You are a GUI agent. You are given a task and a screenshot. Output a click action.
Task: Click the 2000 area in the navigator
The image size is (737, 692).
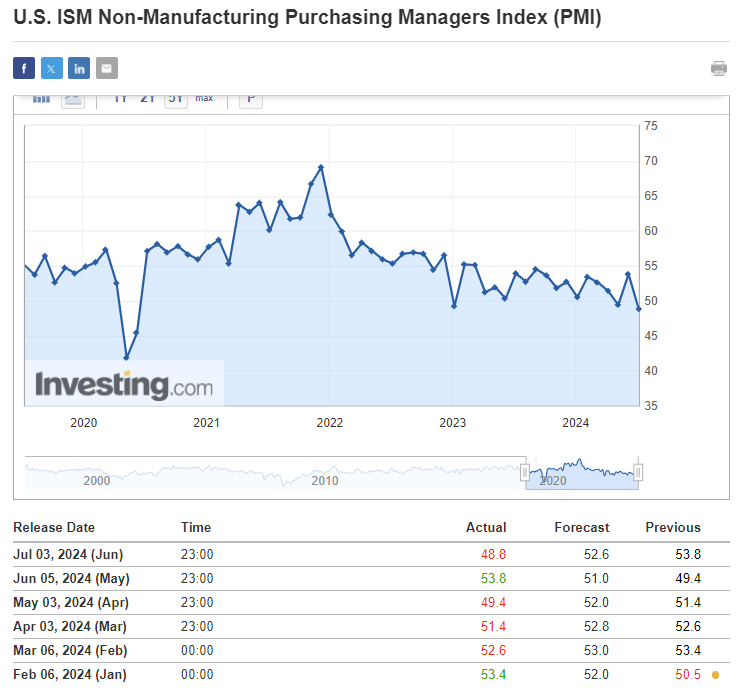[x=97, y=479]
